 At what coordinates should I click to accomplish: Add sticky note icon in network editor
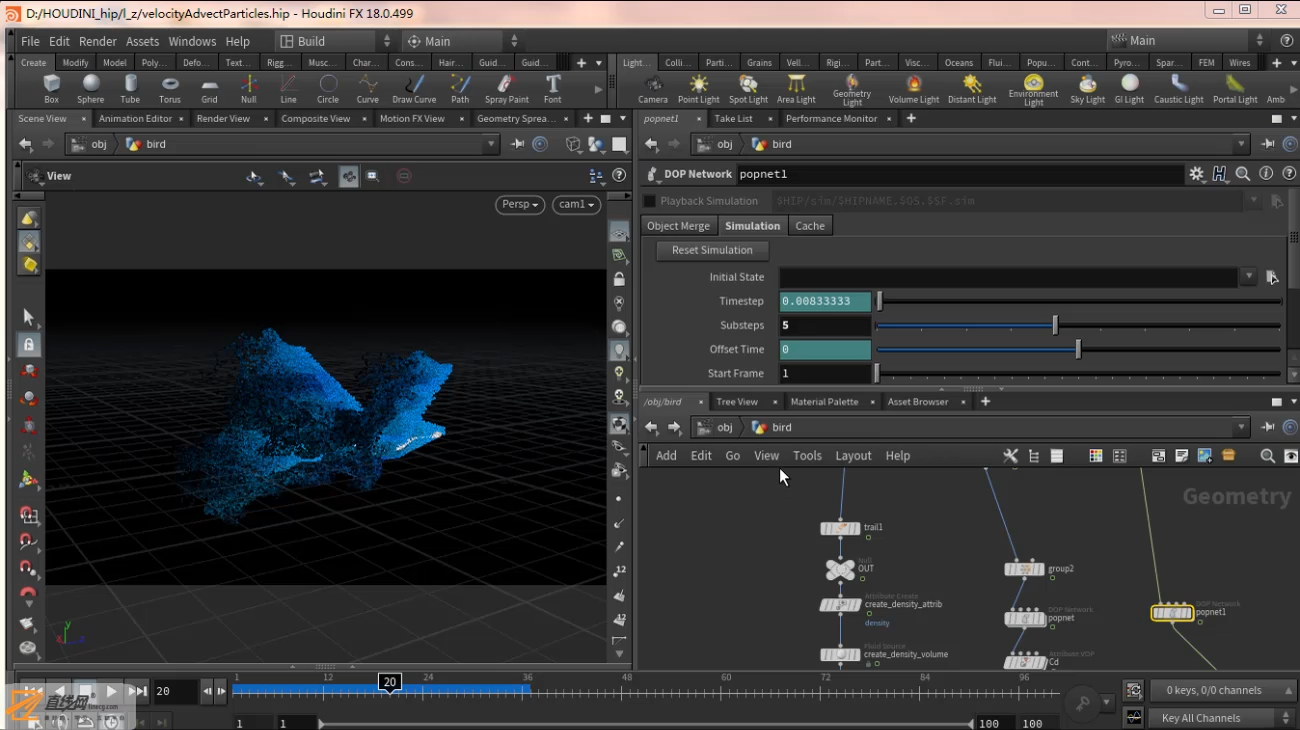tap(1181, 456)
